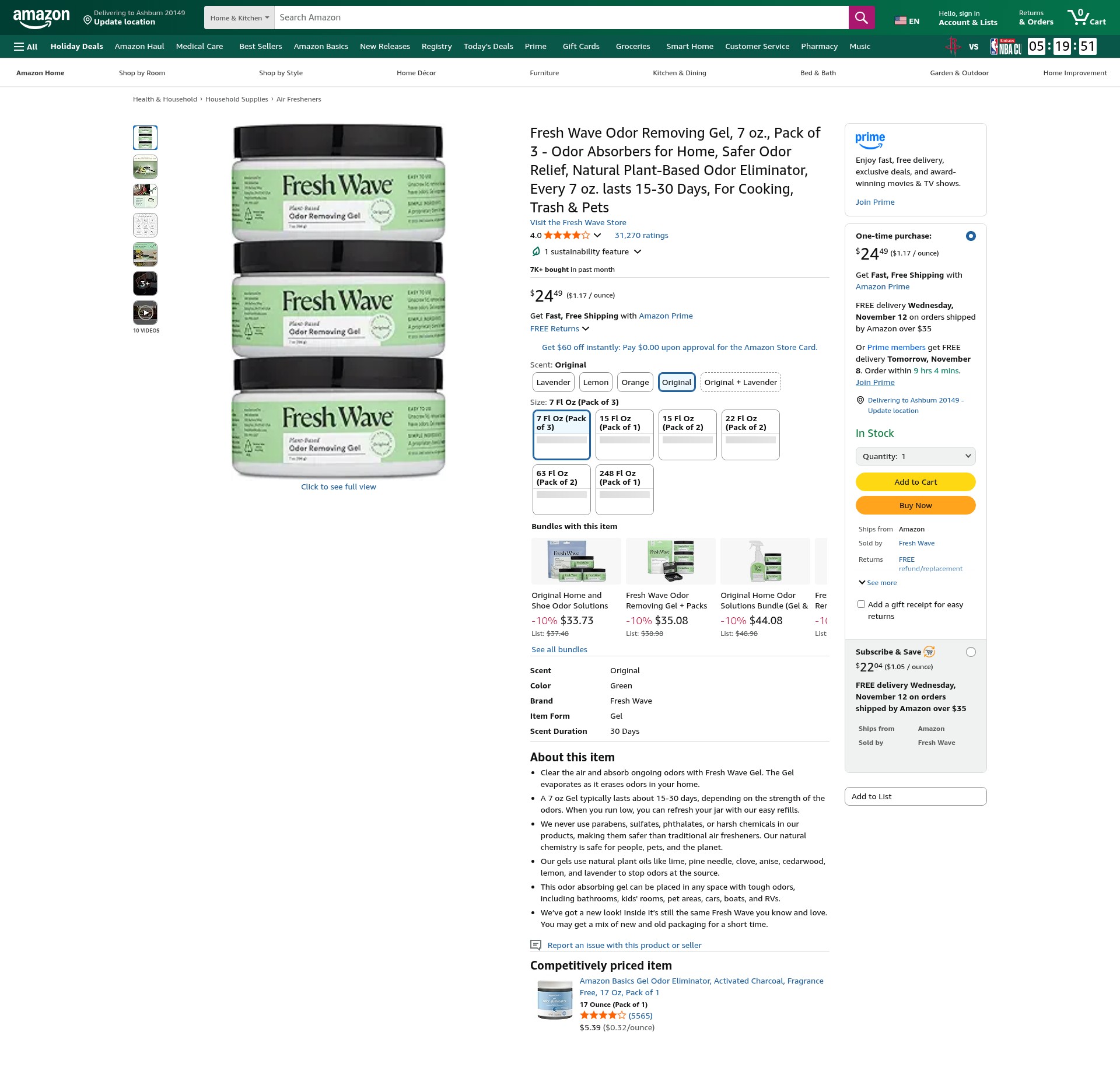Open Air Fresheners breadcrumb
Image resolution: width=1120 pixels, height=1074 pixels.
pos(299,99)
